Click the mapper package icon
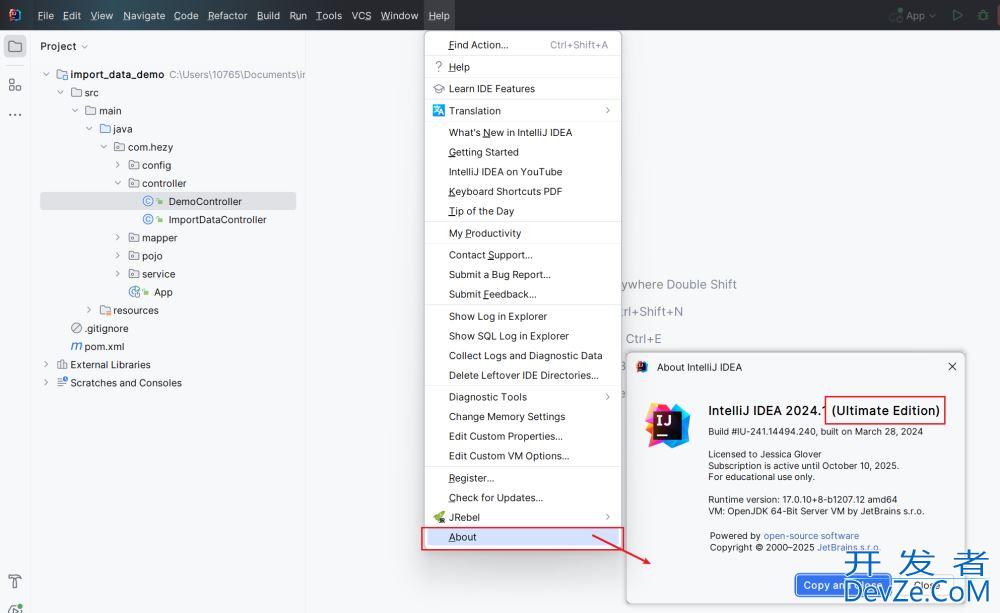Screen dimensions: 1000x613 134,238
